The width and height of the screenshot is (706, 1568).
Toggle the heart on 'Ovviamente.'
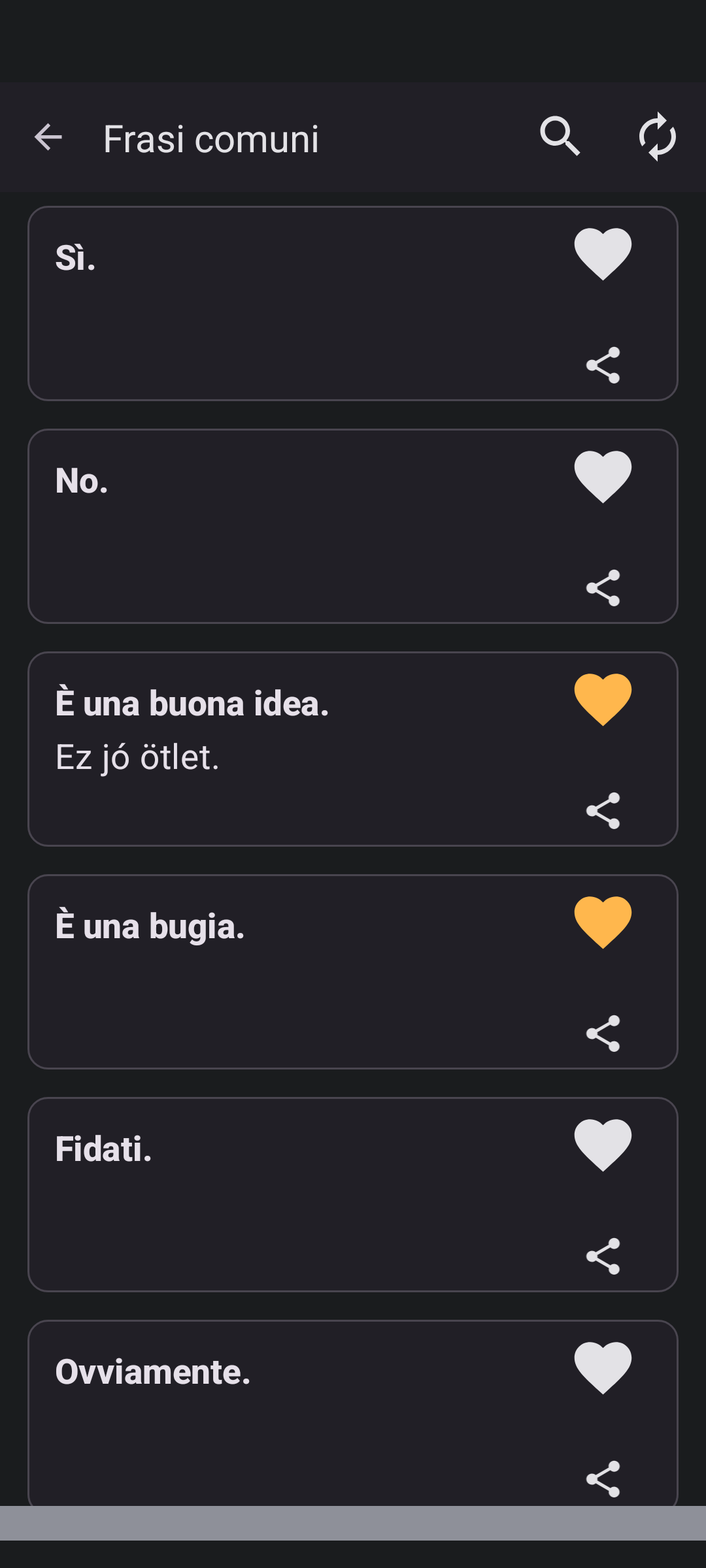pyautogui.click(x=603, y=1368)
